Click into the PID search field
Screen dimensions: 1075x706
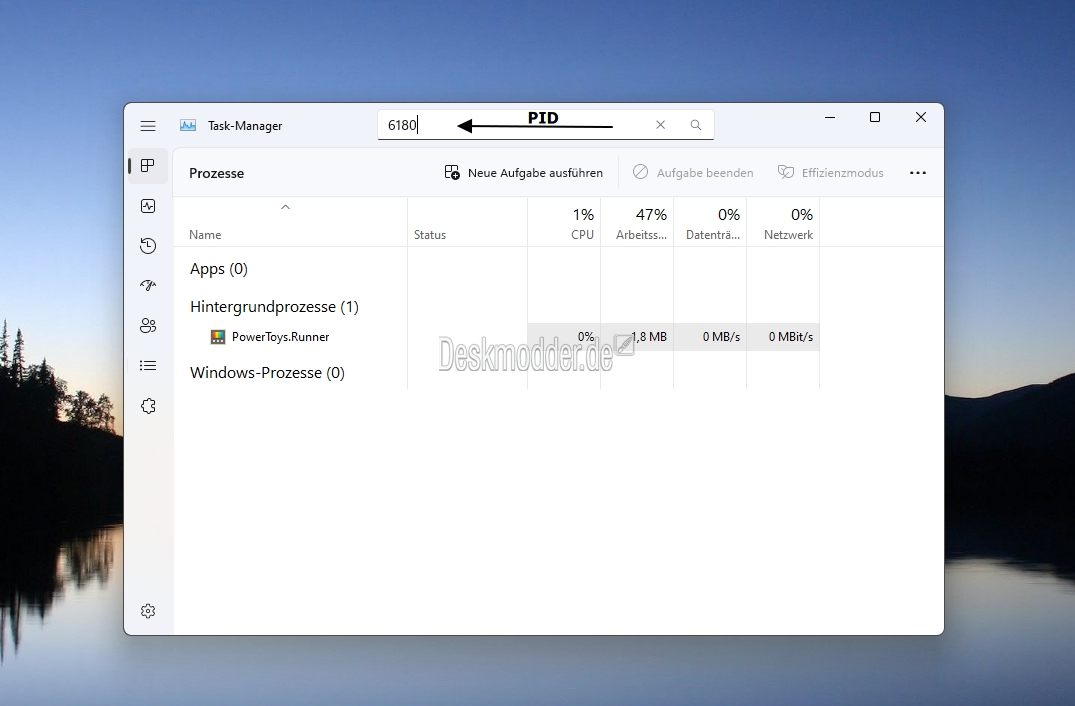click(546, 125)
